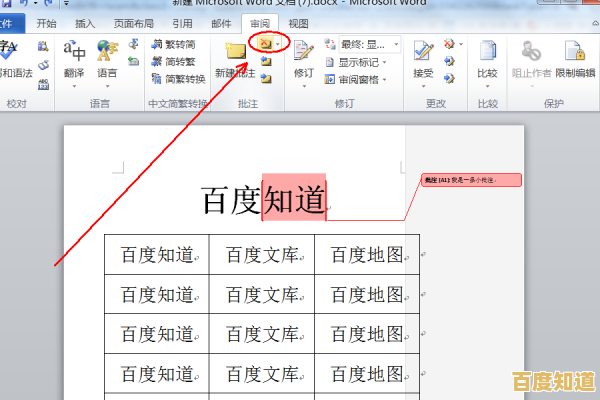Switch to the 插入 ribbon tab

85,24
